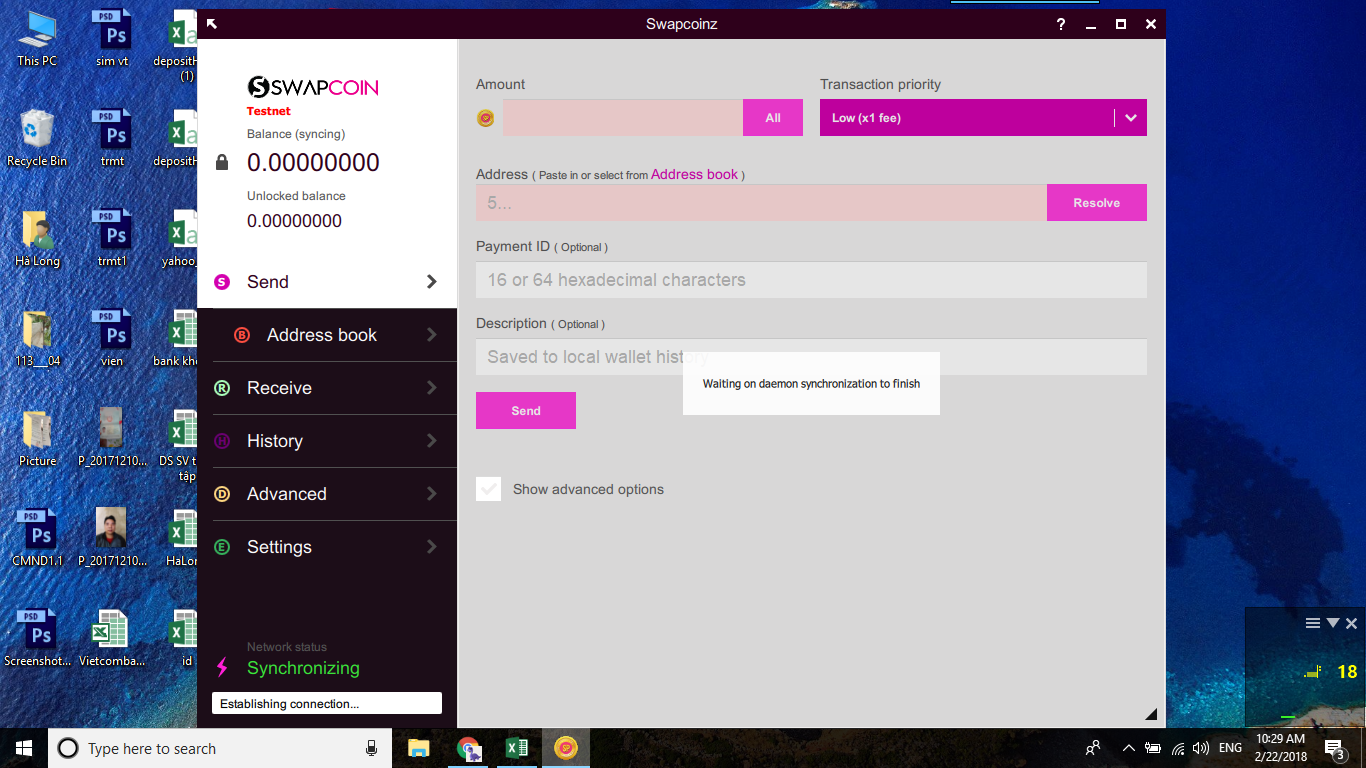The image size is (1366, 768).
Task: Open help with the question mark icon
Action: (1061, 24)
